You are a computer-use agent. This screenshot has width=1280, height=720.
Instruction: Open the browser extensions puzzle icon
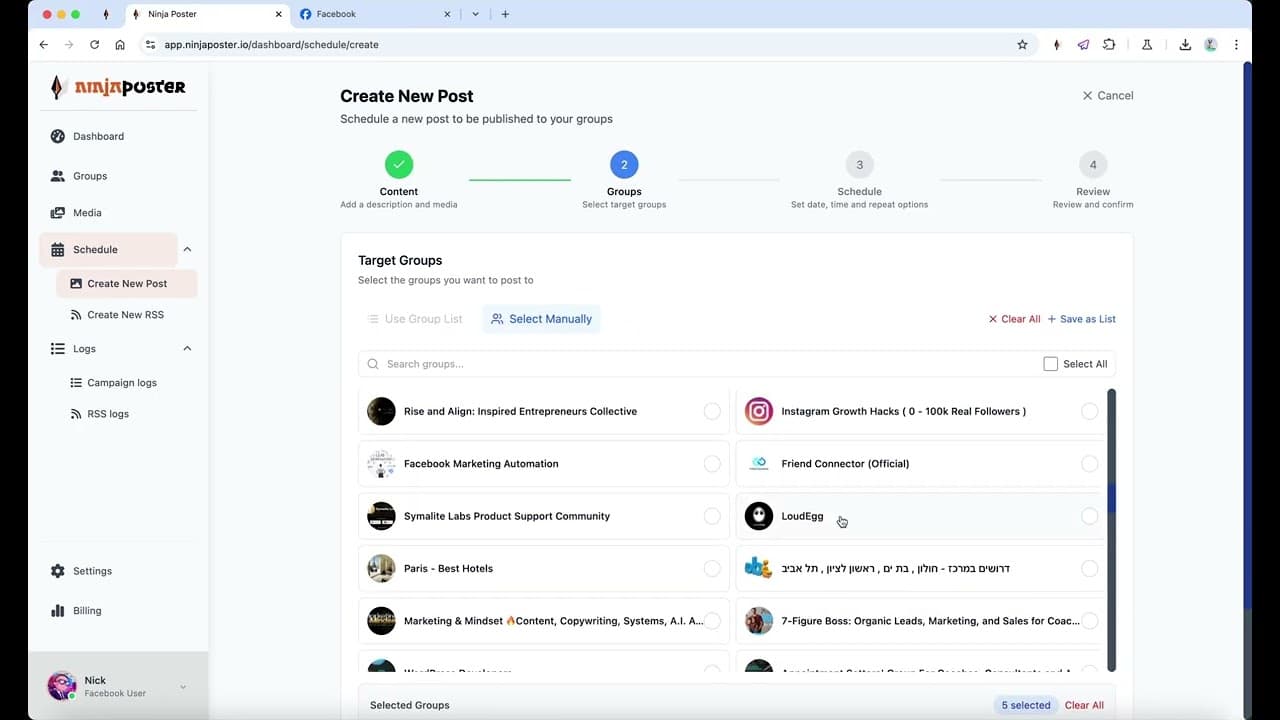[1109, 44]
